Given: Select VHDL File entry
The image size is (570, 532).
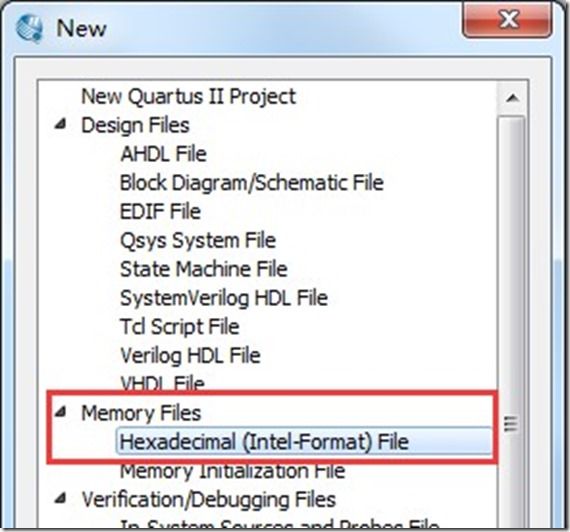Looking at the screenshot, I should coord(162,383).
